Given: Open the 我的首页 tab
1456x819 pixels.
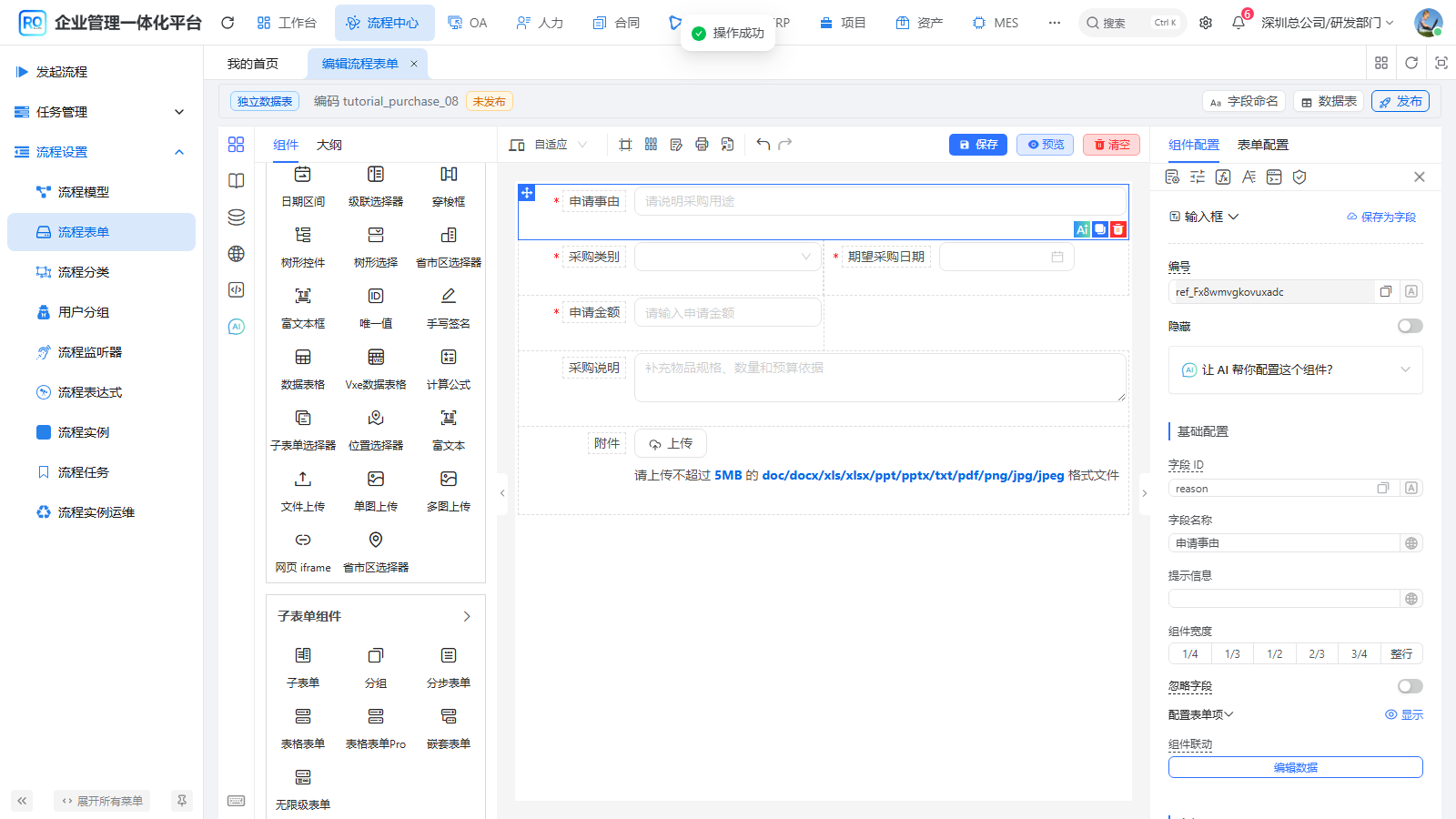Looking at the screenshot, I should pyautogui.click(x=253, y=64).
